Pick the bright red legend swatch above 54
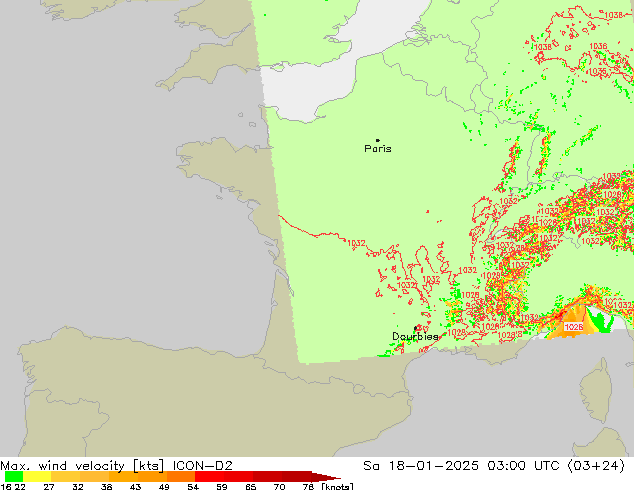Screen dimensions: 634x490 click(209, 476)
